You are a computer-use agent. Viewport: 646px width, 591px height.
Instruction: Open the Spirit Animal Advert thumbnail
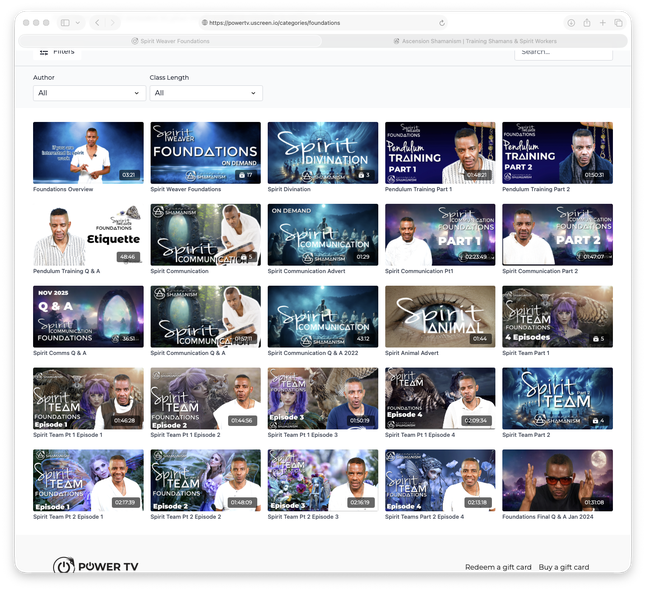[440, 317]
